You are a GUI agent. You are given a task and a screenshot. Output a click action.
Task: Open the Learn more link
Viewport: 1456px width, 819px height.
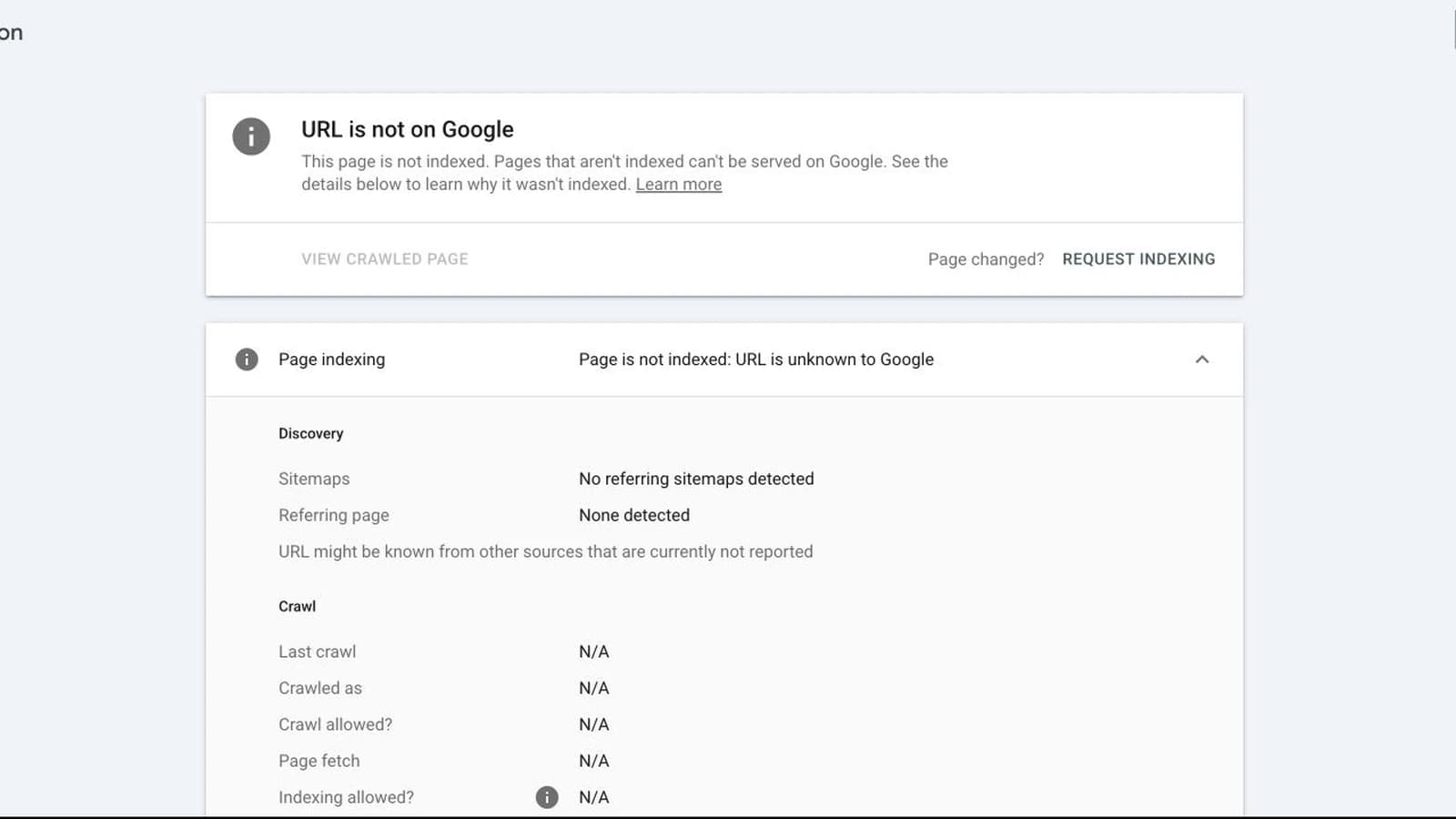(x=679, y=185)
